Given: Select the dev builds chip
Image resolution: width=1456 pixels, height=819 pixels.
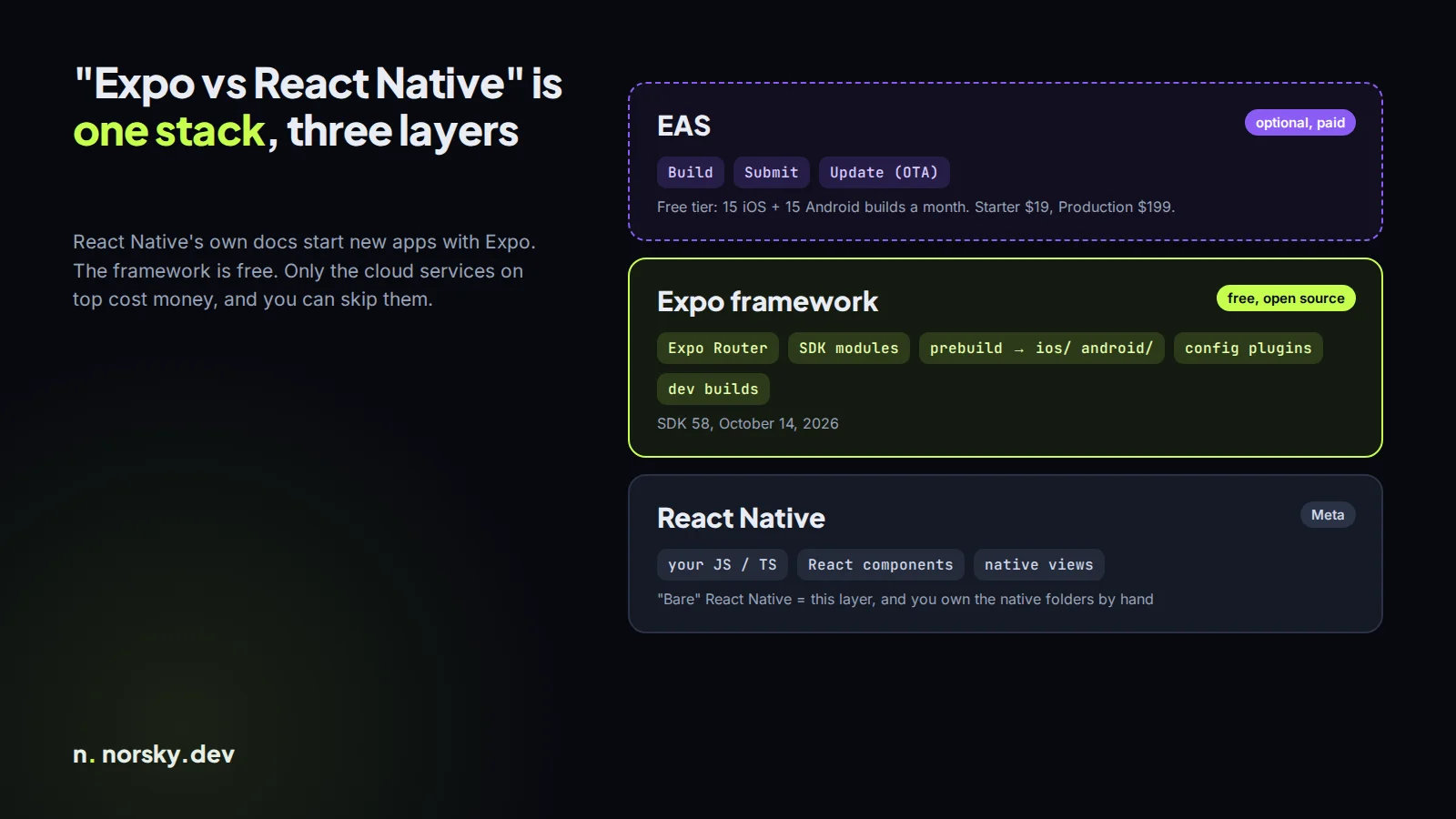Looking at the screenshot, I should point(713,389).
